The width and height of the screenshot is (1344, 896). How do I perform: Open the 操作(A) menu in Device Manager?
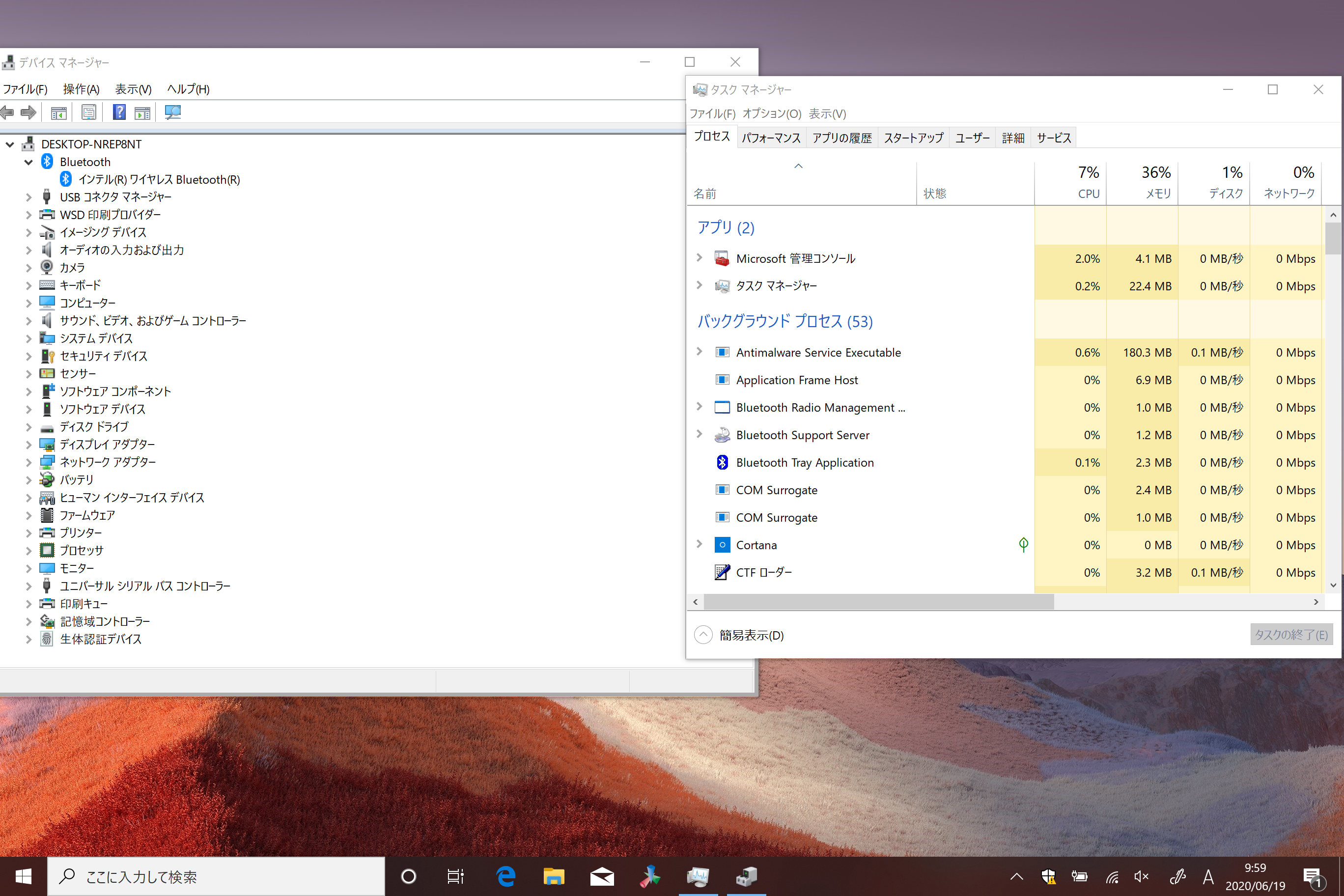click(x=81, y=89)
